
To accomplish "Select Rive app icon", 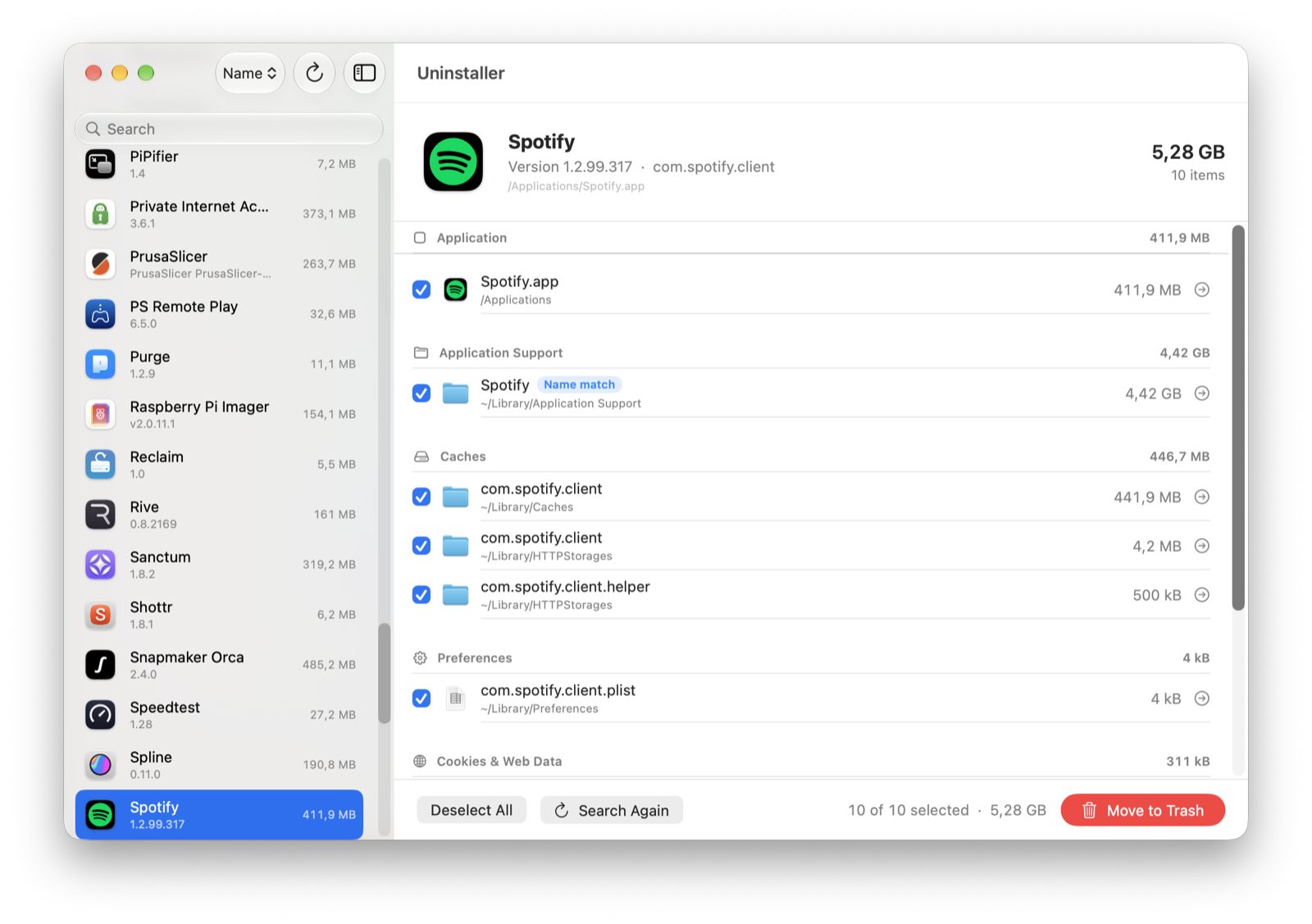I will (101, 514).
